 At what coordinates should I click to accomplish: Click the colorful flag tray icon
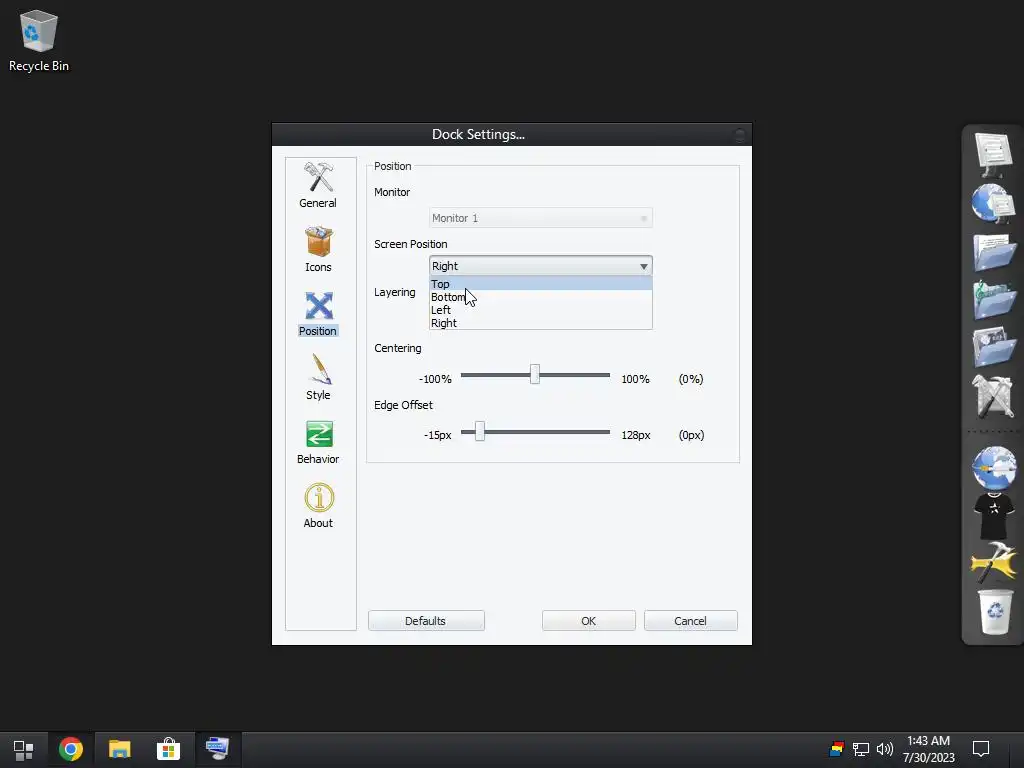click(837, 749)
